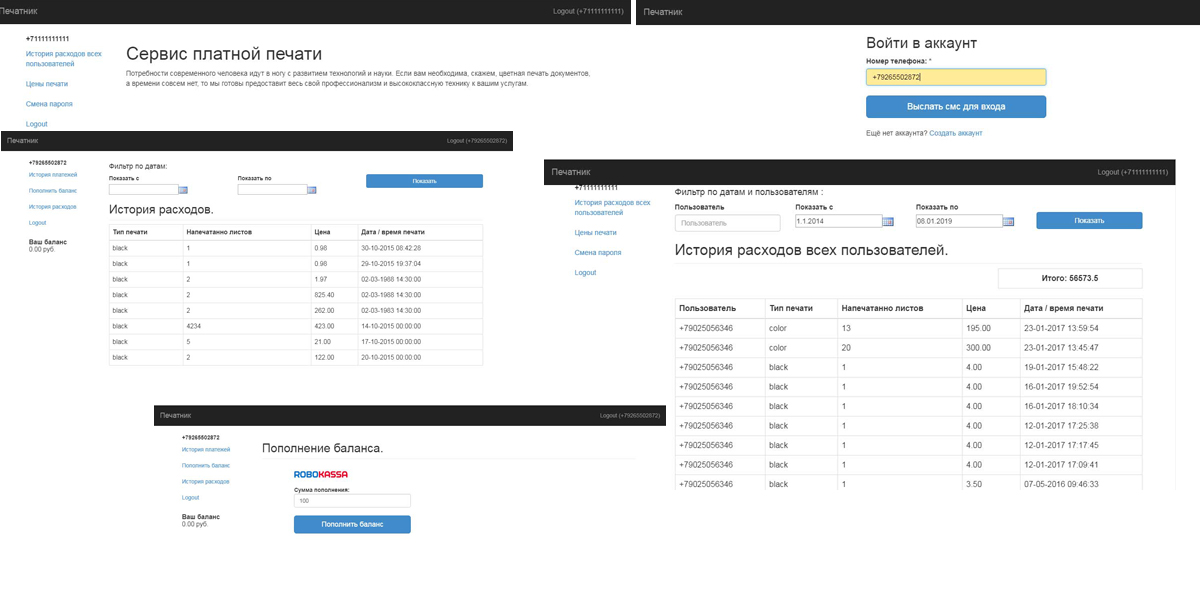Click navbar Logout (+79265502872) on История расходов page

click(x=477, y=141)
